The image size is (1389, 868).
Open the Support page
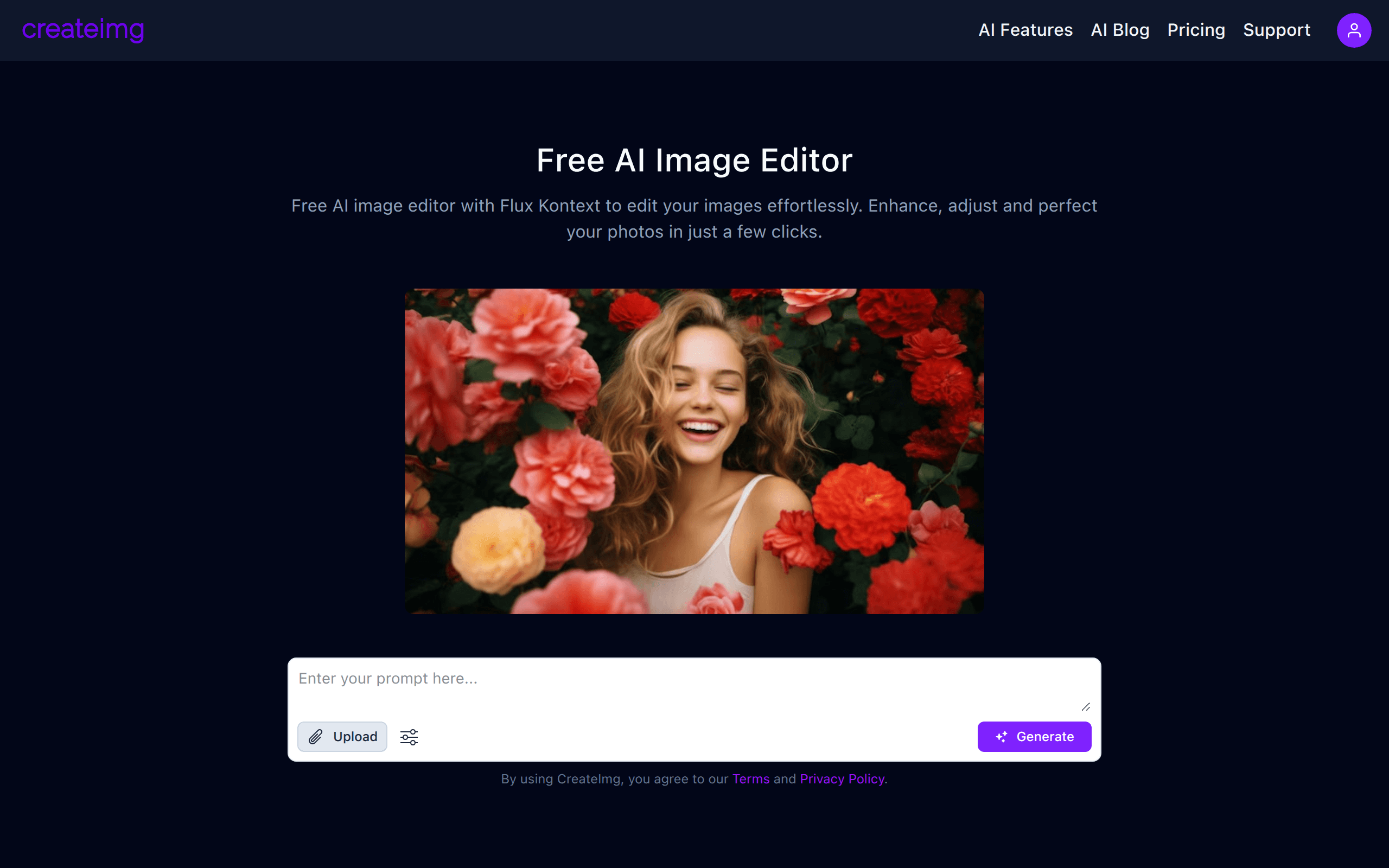(x=1277, y=30)
